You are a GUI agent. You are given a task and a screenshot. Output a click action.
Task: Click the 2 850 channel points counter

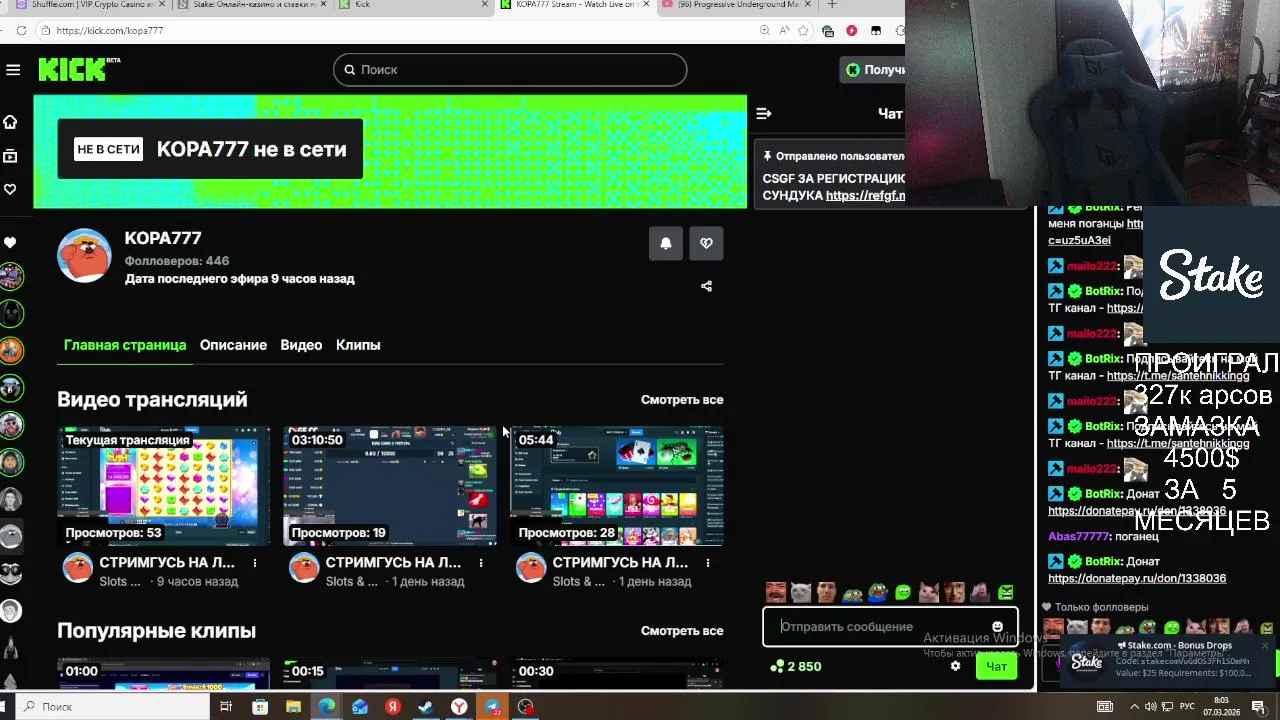coord(796,666)
